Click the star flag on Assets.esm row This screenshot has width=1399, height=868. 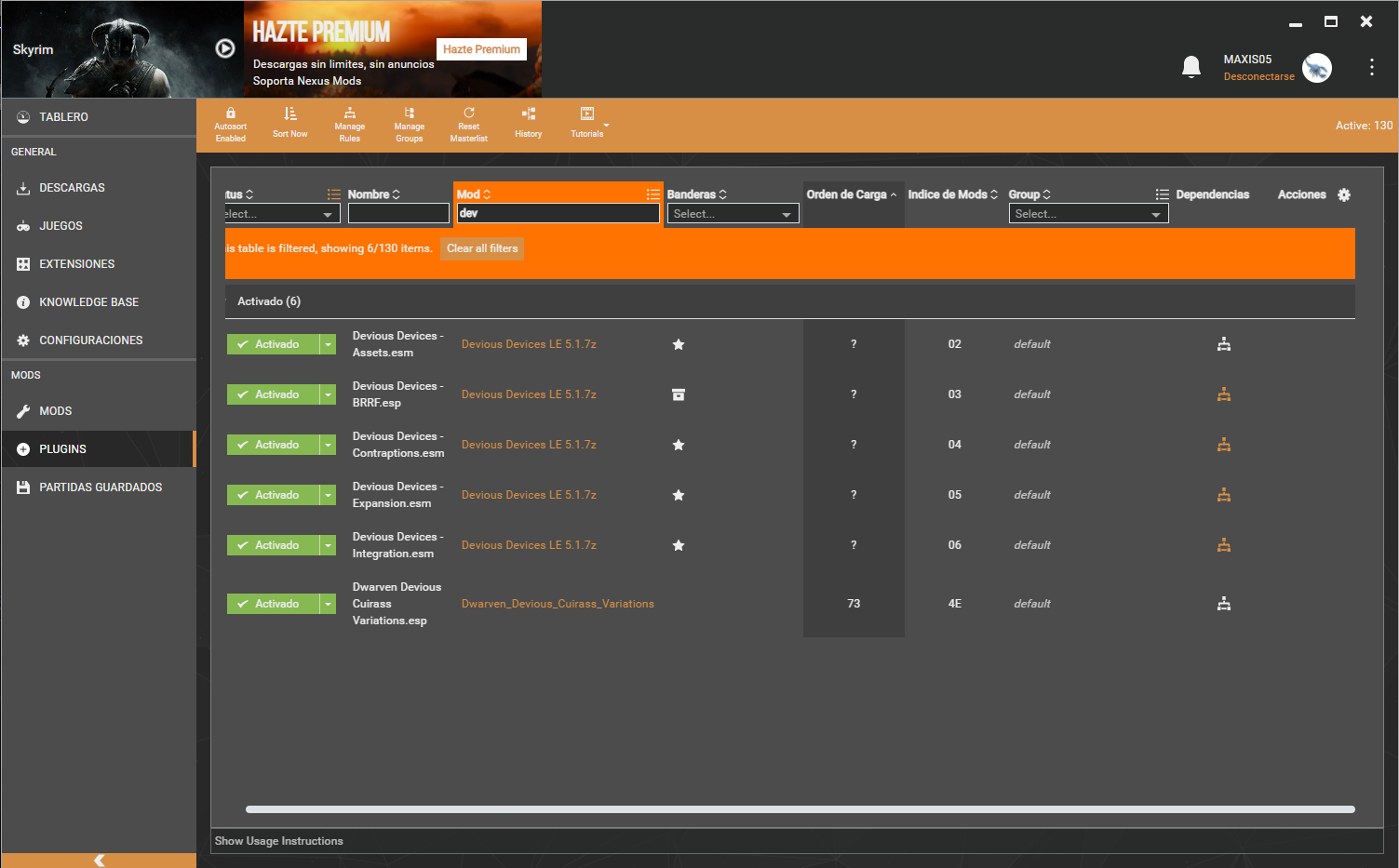coord(679,344)
